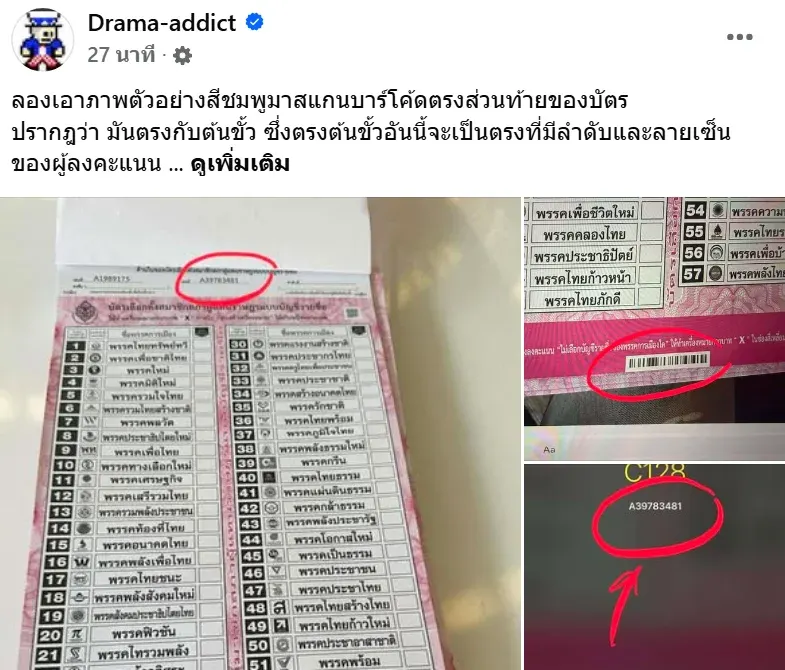Click the yellow C128 label

coord(655,472)
